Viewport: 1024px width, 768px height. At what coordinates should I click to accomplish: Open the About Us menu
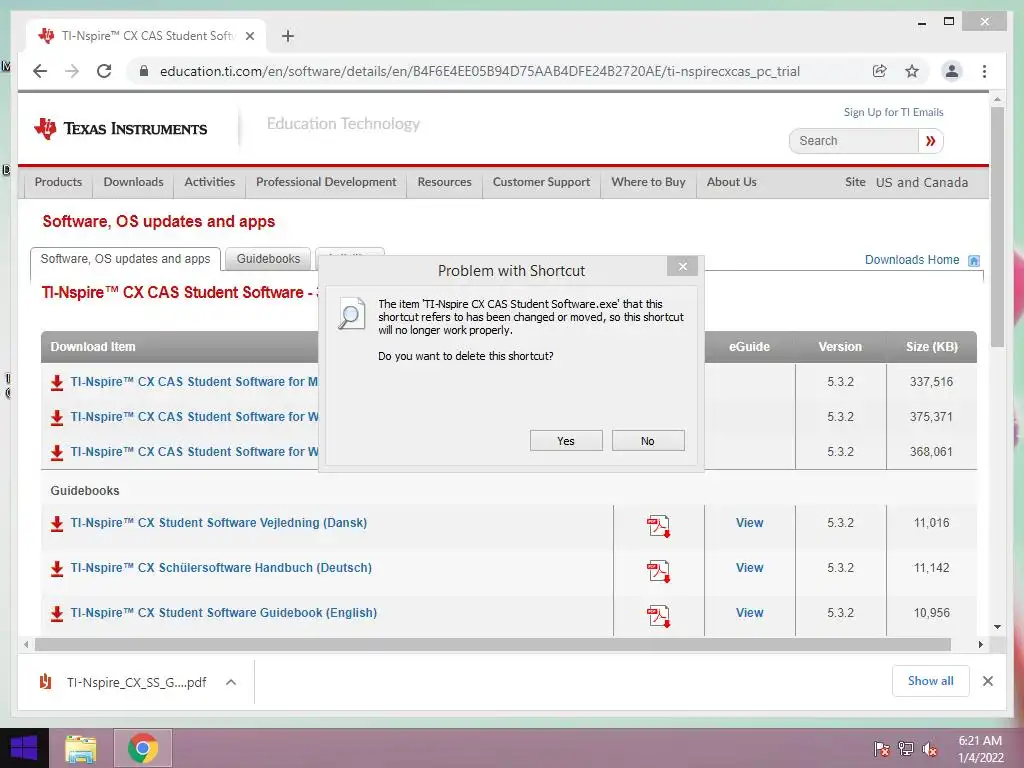click(731, 182)
